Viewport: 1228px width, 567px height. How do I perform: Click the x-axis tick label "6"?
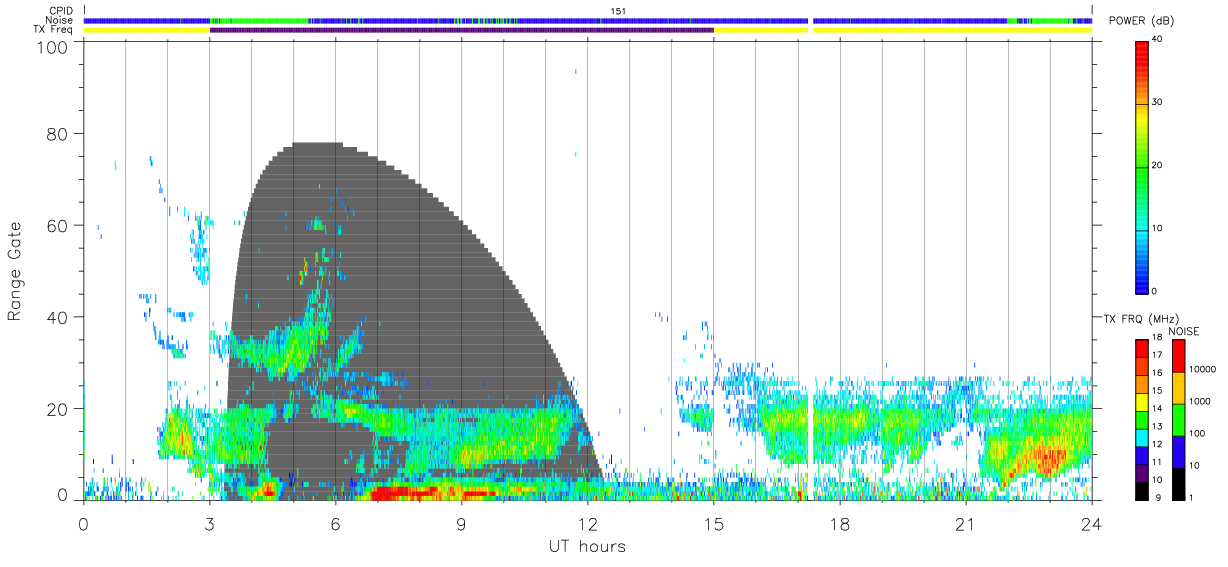(335, 524)
